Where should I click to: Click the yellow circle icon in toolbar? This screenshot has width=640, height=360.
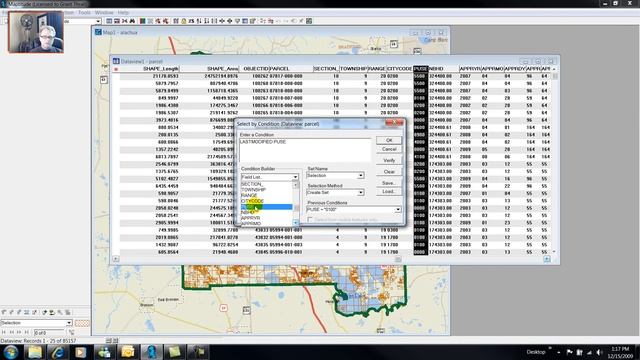[x=183, y=21]
